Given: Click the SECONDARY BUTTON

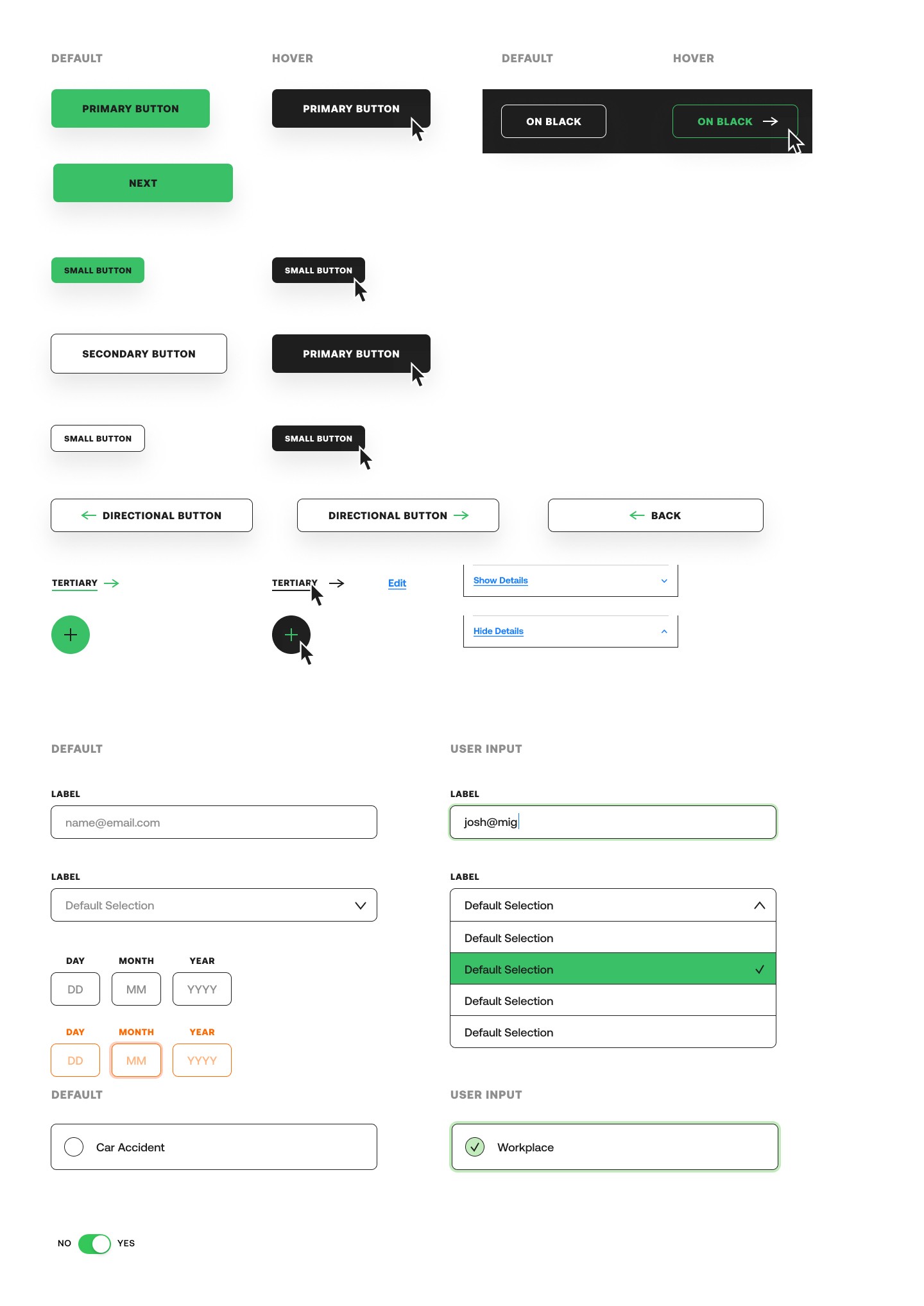Looking at the screenshot, I should point(139,354).
